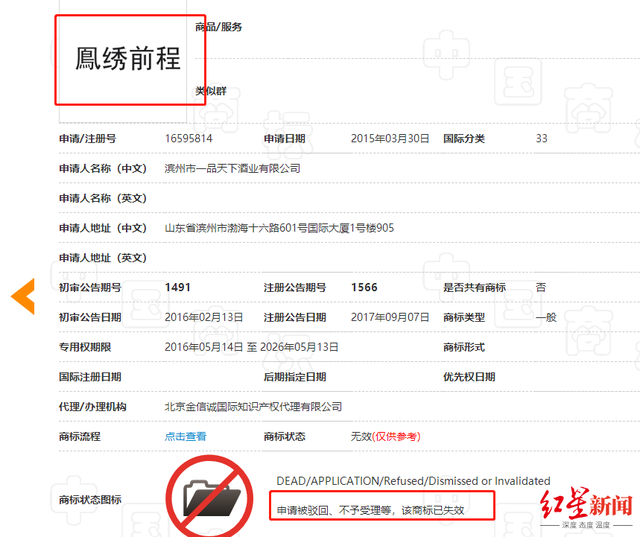Select agency name 北京金信诚国际知识产权代理有限公司
Screen dimensions: 640x537
point(253,407)
